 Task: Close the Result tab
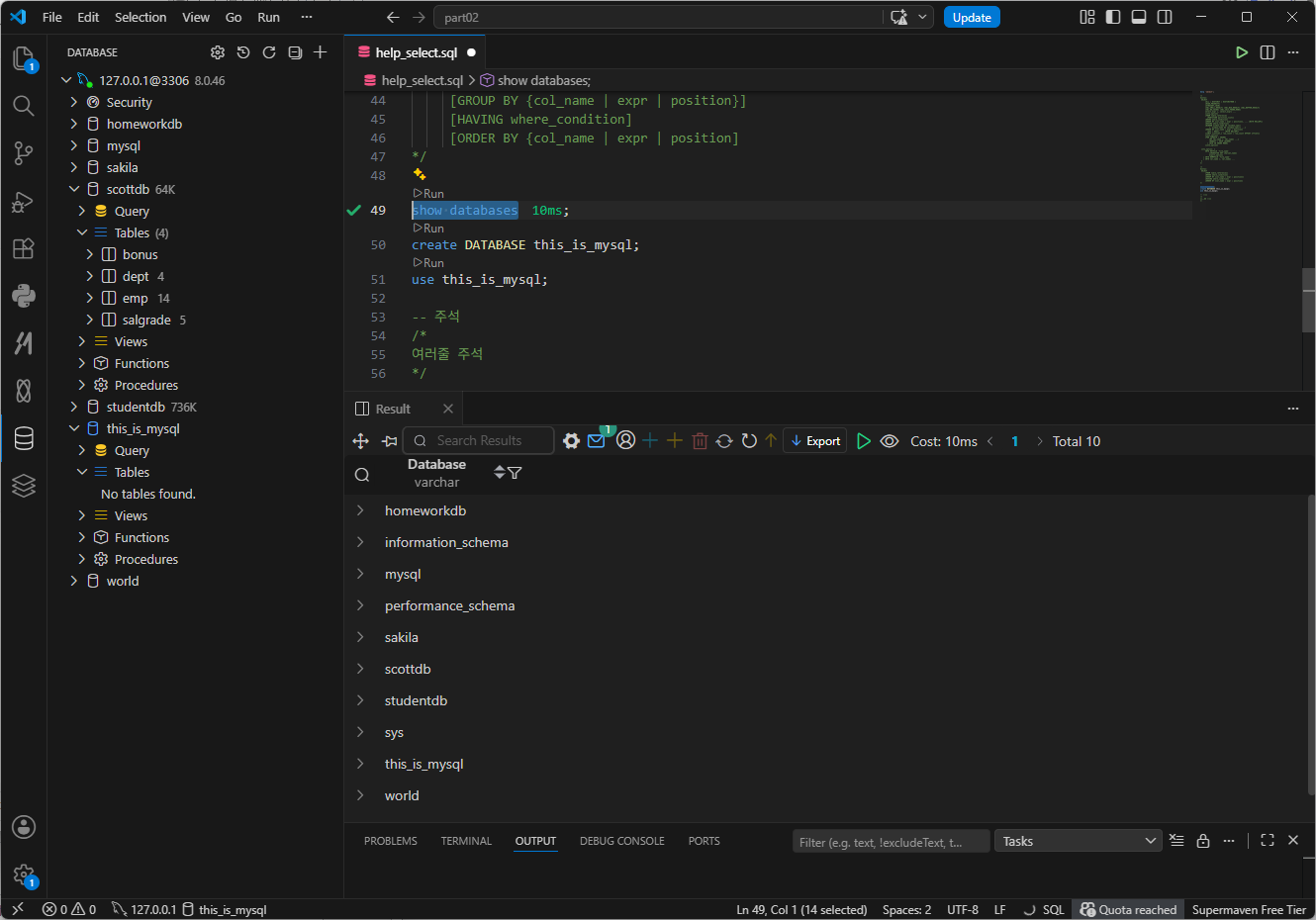448,409
